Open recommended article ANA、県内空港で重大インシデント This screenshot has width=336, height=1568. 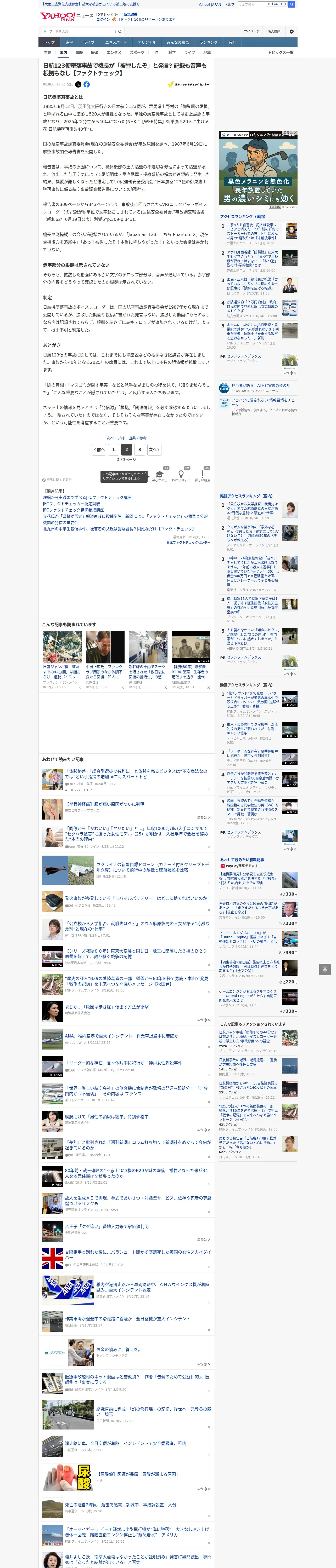click(x=122, y=1035)
